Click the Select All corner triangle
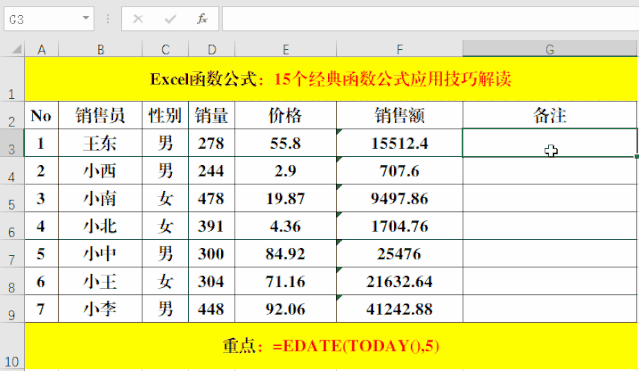Viewport: 639px width, 371px height. (16, 49)
